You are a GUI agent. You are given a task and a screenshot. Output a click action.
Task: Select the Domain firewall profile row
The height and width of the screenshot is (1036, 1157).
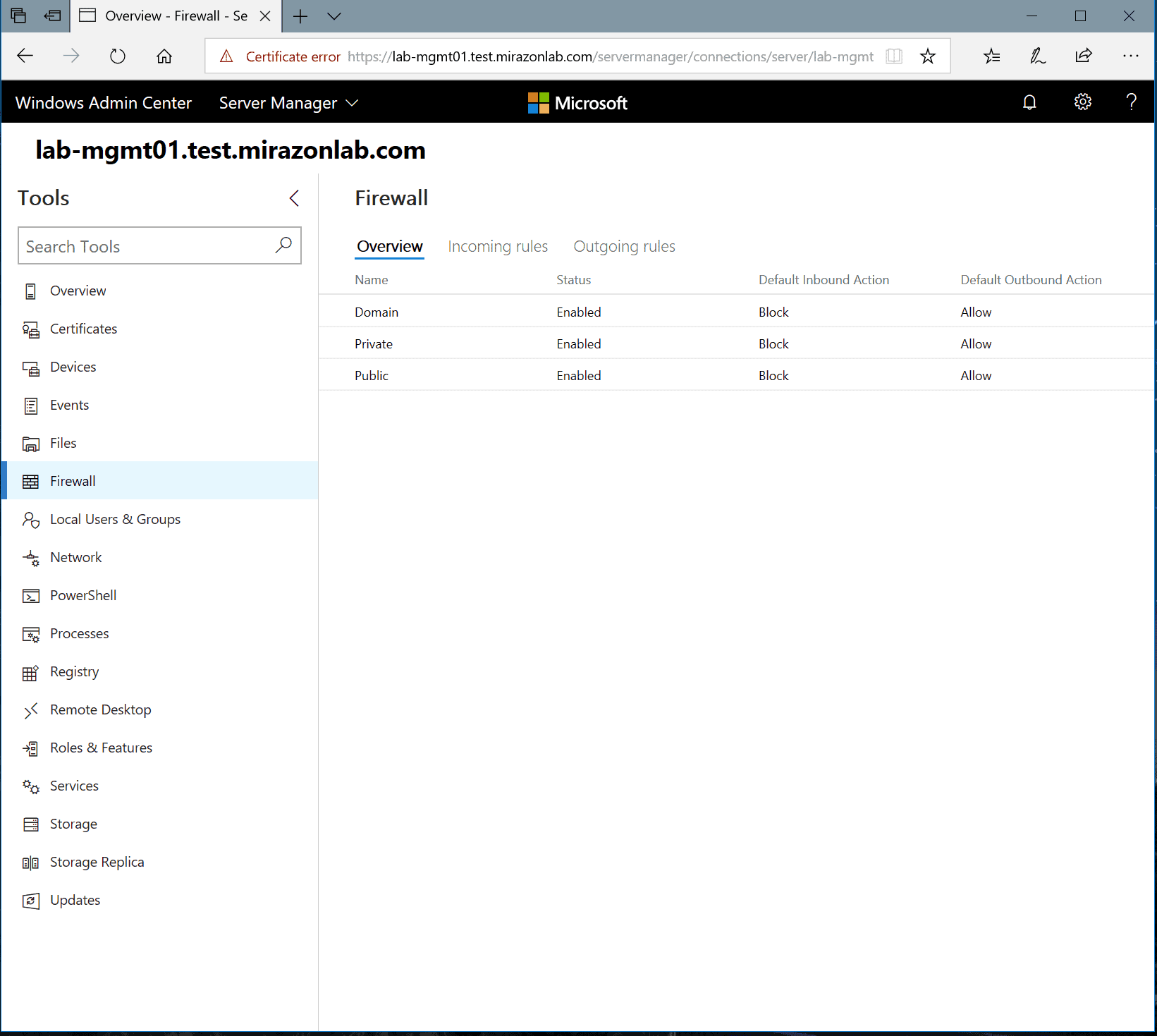(x=377, y=312)
